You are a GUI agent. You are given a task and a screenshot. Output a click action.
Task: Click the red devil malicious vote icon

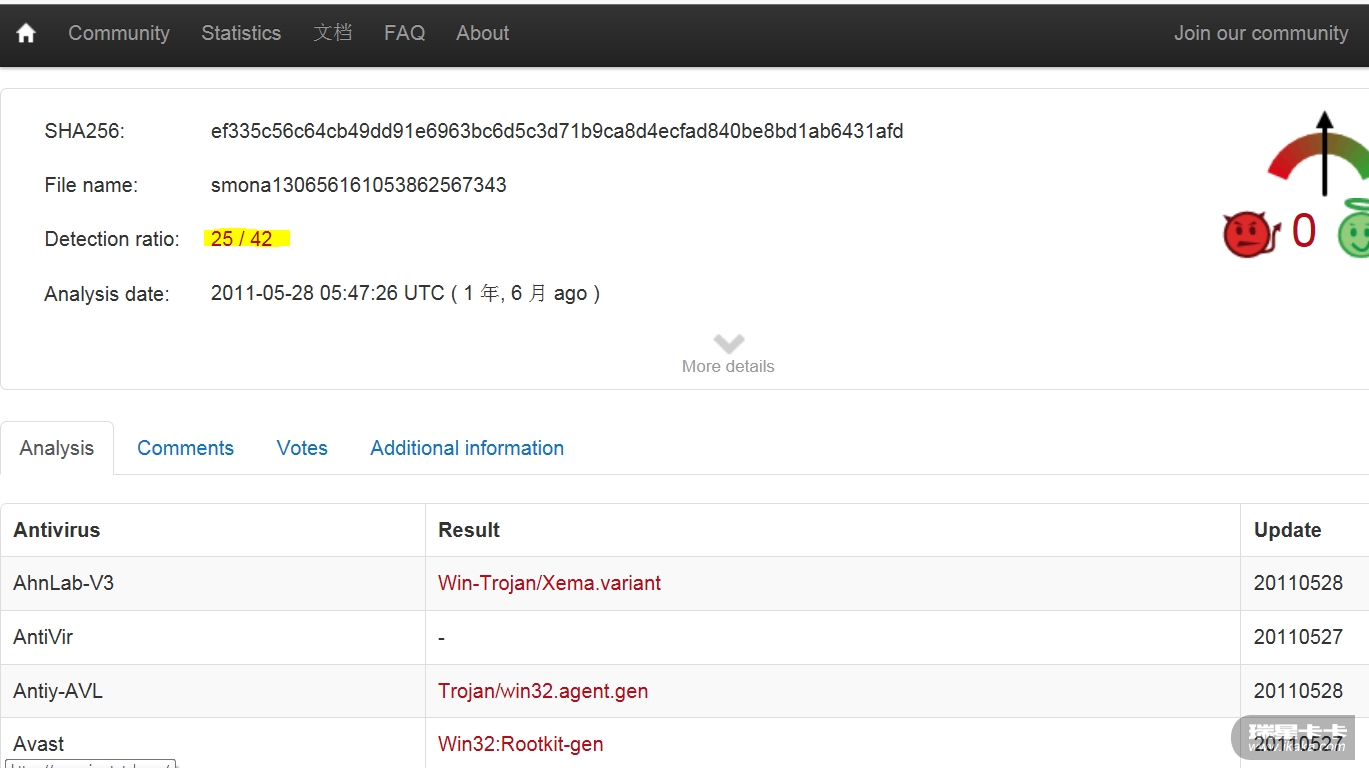1249,235
